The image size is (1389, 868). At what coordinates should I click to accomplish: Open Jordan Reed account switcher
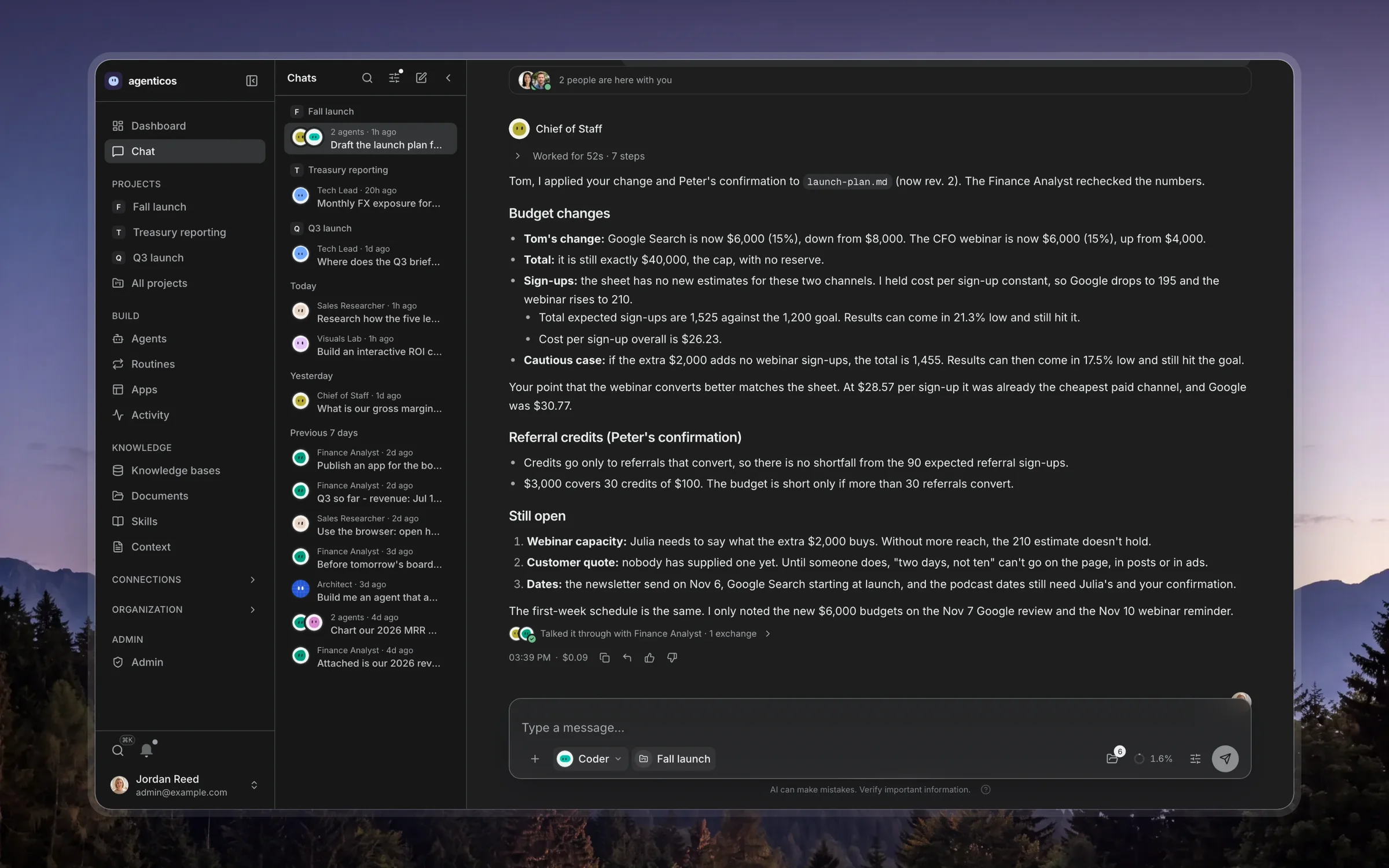184,785
